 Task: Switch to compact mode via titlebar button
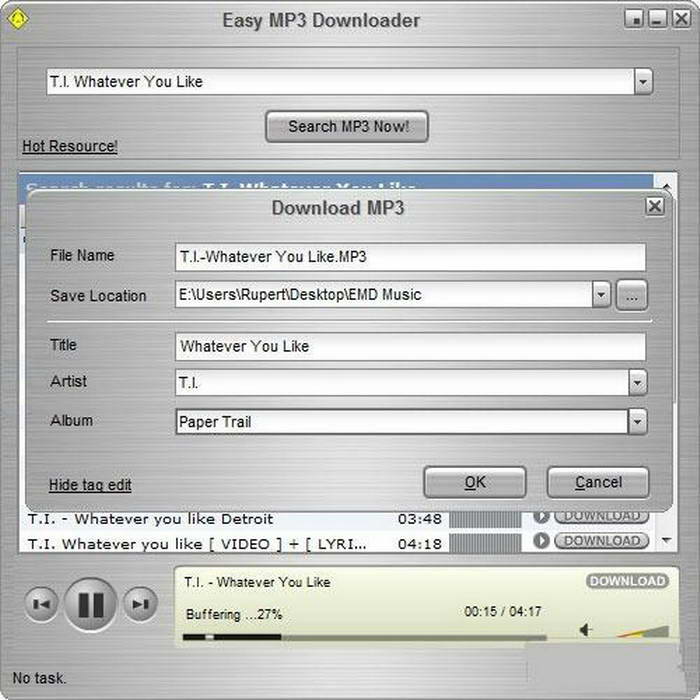(x=633, y=19)
